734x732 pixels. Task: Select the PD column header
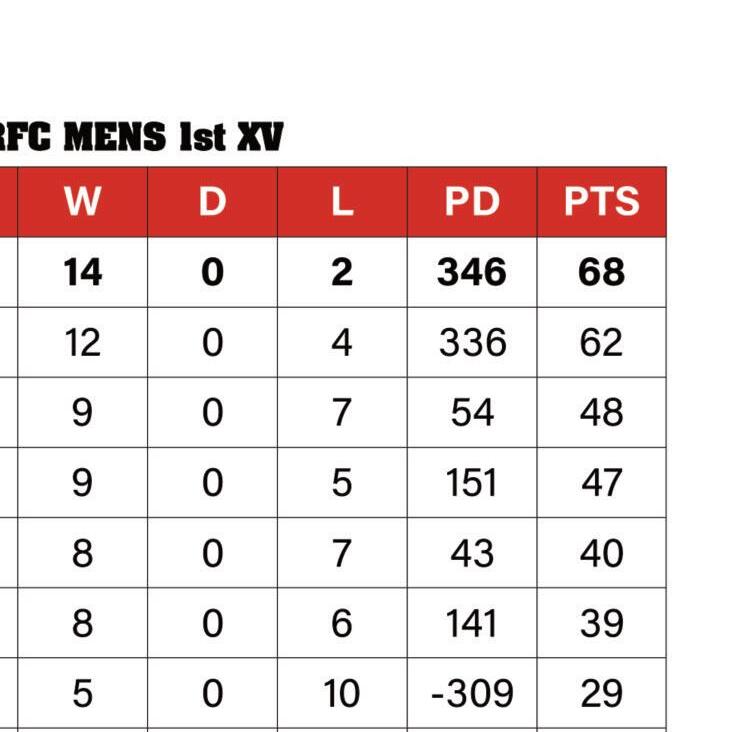472,202
